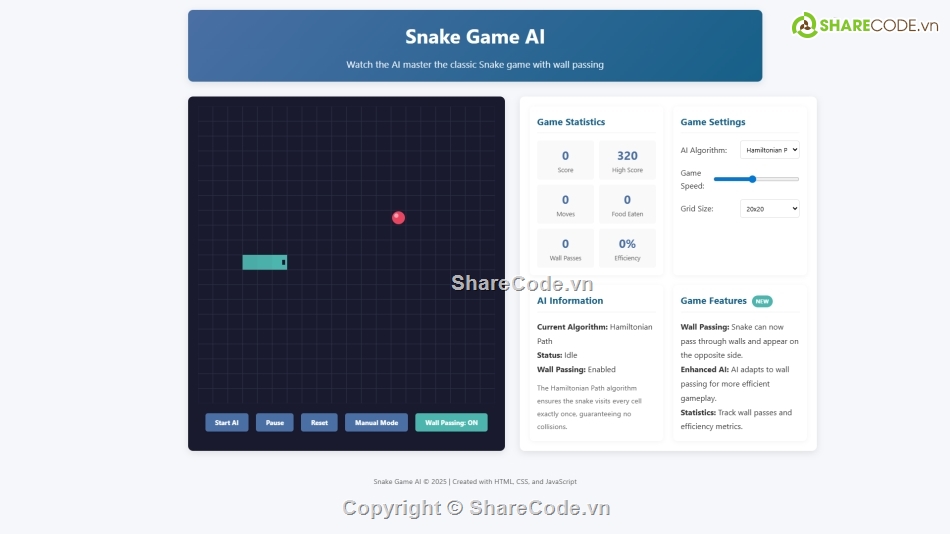950x534 pixels.
Task: Click the Wall Passes stat box
Action: [565, 248]
